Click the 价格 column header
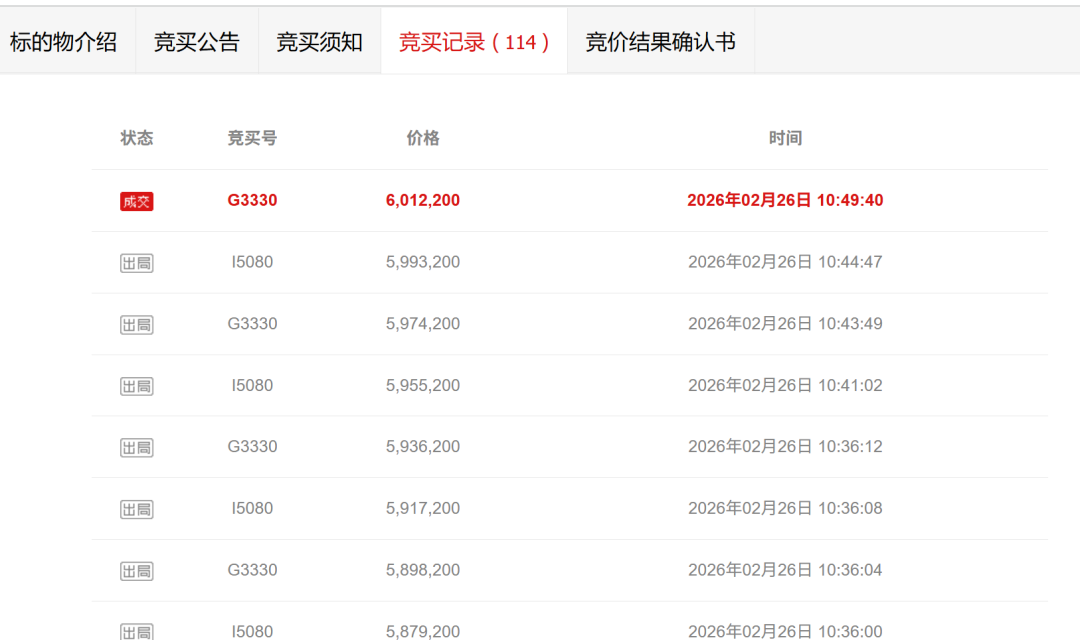The height and width of the screenshot is (640, 1080). pyautogui.click(x=421, y=138)
